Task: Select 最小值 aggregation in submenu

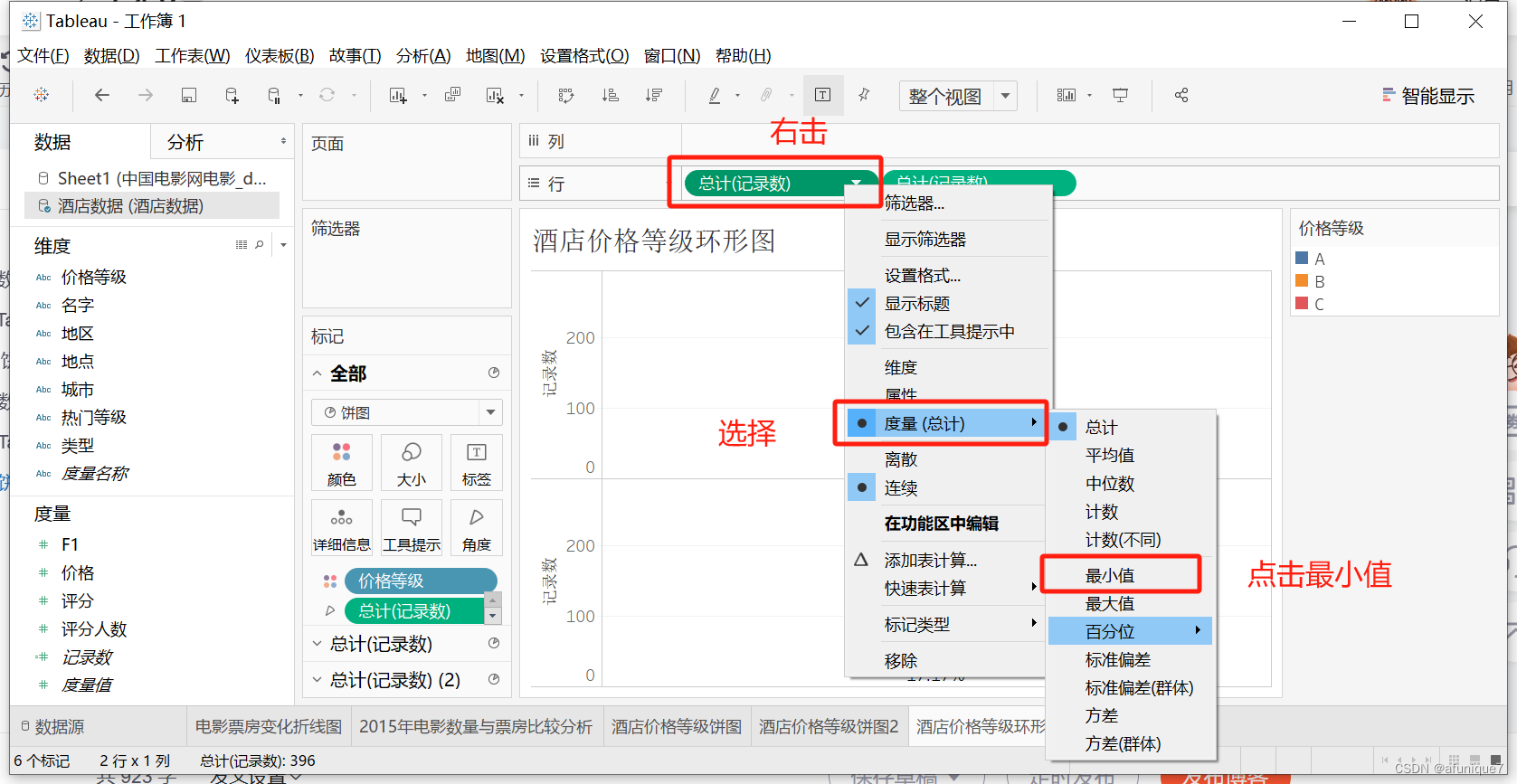Action: pyautogui.click(x=1131, y=575)
